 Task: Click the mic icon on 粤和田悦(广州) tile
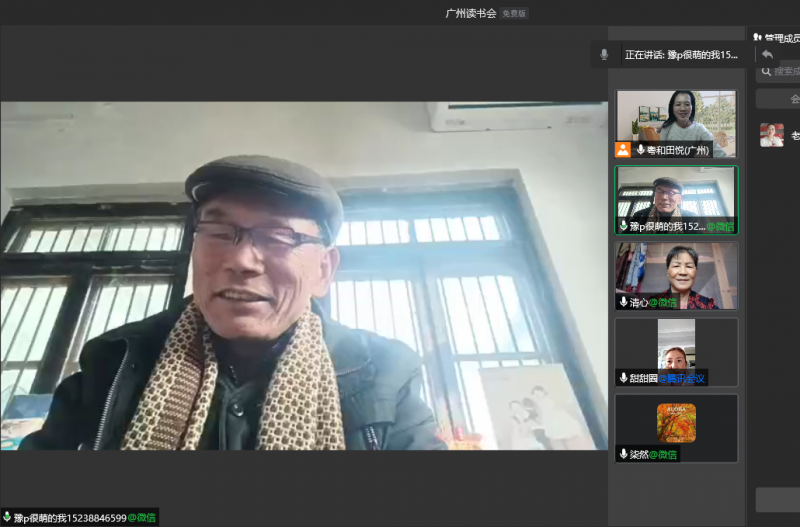click(x=640, y=150)
